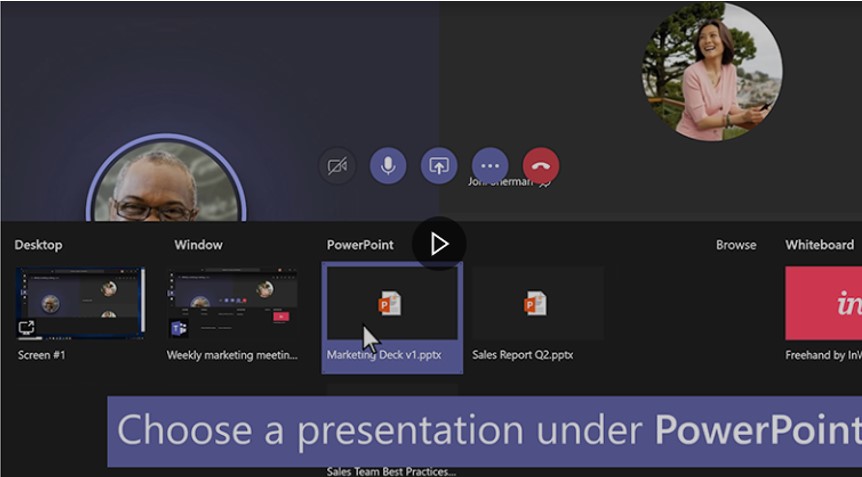This screenshot has width=862, height=477.
Task: Click Sales Team Best Practices presentation label
Action: 391,471
